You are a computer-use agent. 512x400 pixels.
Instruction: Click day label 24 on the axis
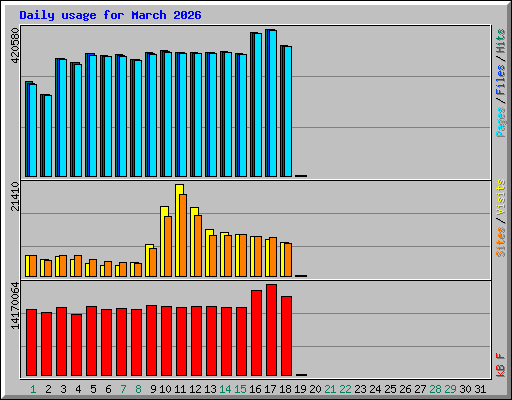coord(375,389)
